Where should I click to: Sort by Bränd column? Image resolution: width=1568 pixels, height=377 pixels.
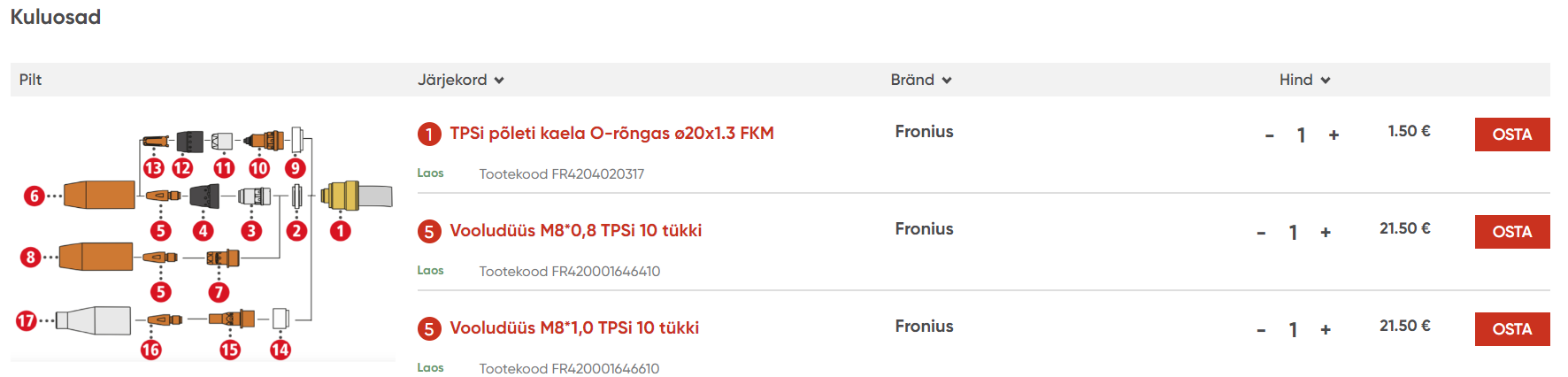pyautogui.click(x=921, y=80)
